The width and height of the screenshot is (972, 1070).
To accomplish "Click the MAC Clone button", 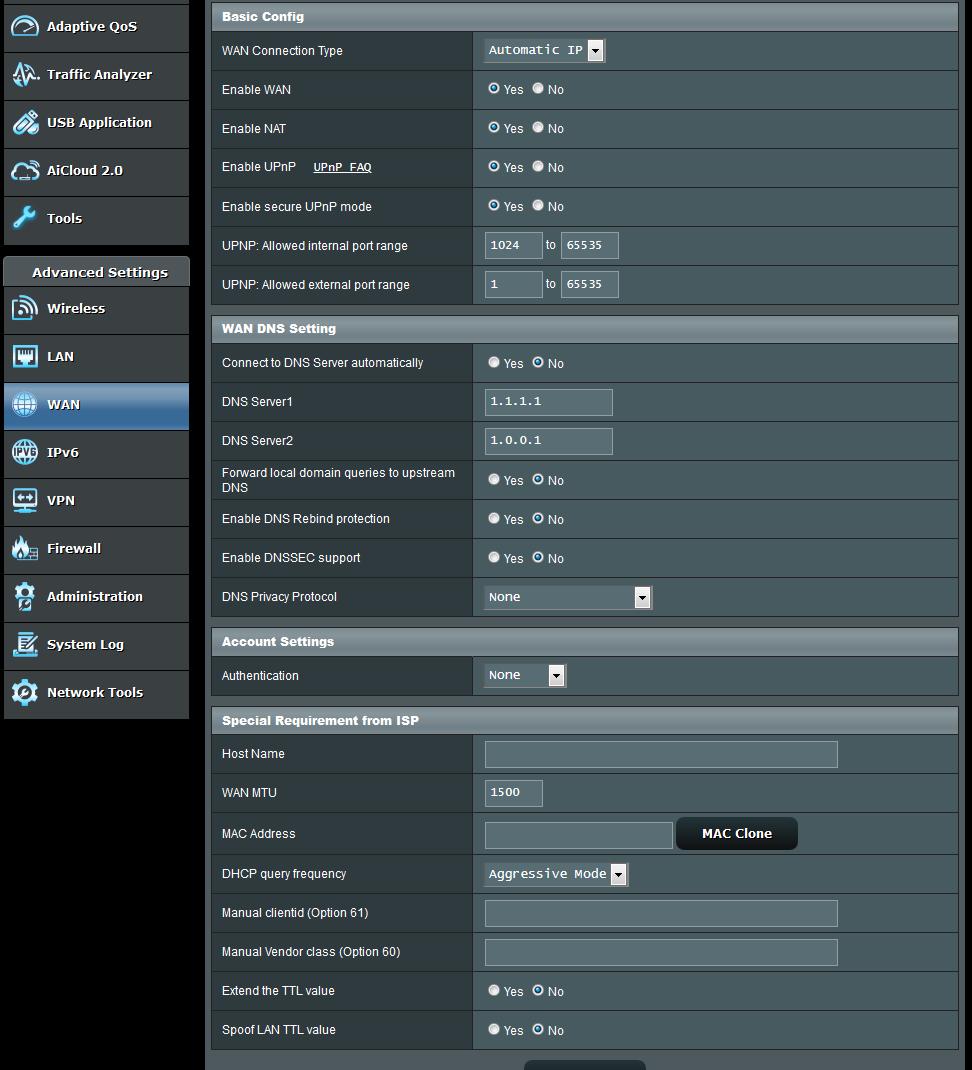I will click(x=737, y=834).
